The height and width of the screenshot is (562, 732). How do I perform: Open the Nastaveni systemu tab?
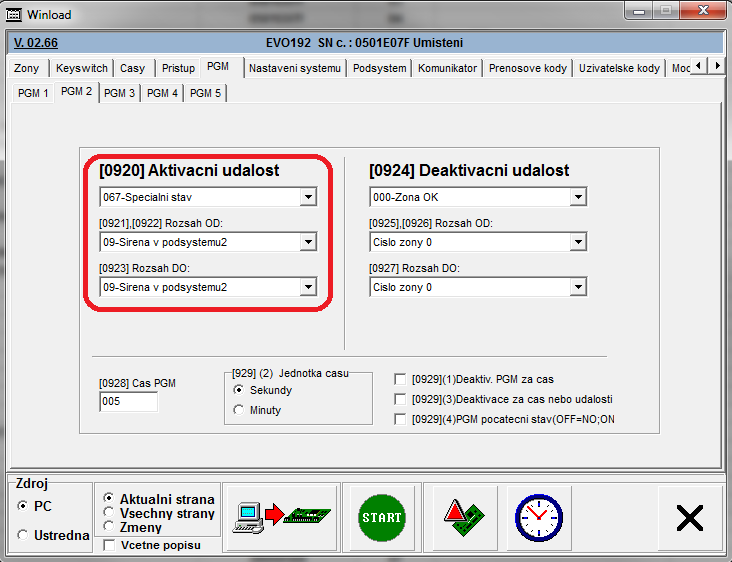[295, 68]
